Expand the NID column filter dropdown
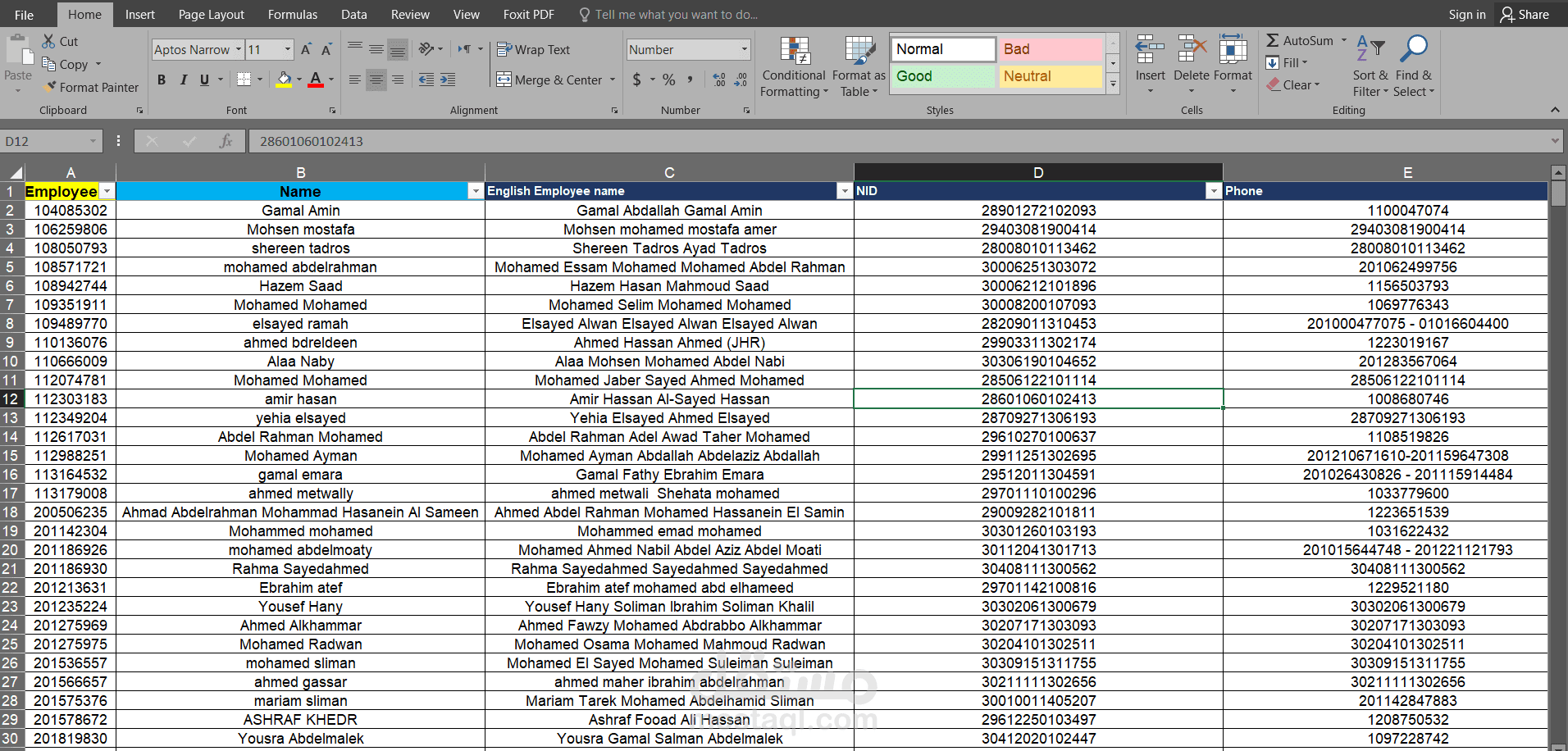1568x751 pixels. (1214, 191)
